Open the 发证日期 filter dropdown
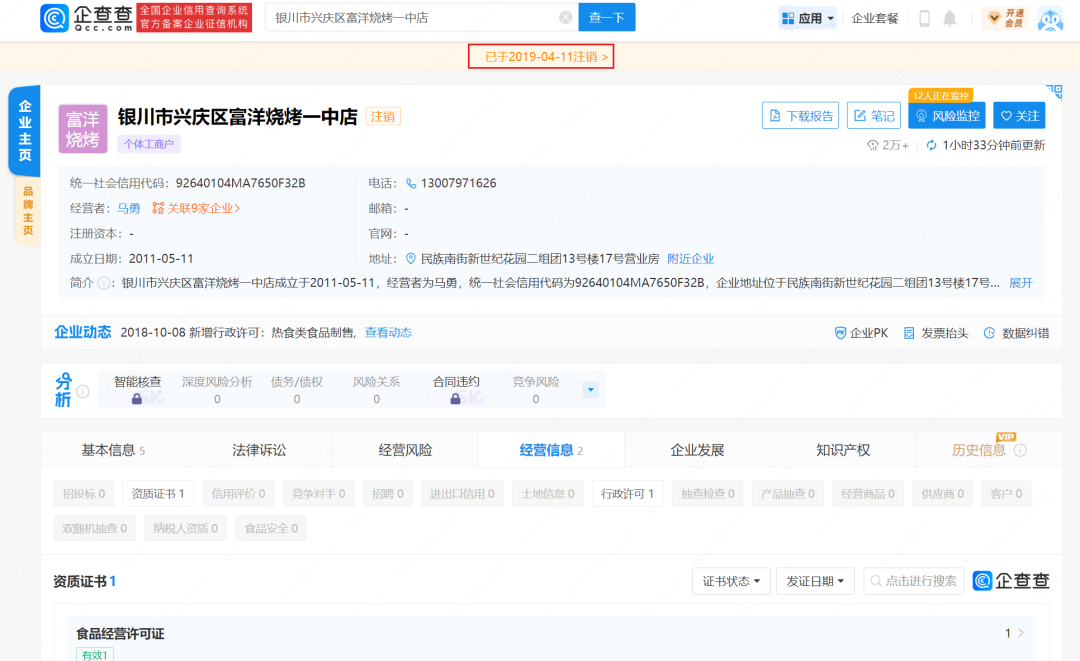The height and width of the screenshot is (661, 1080). [815, 581]
